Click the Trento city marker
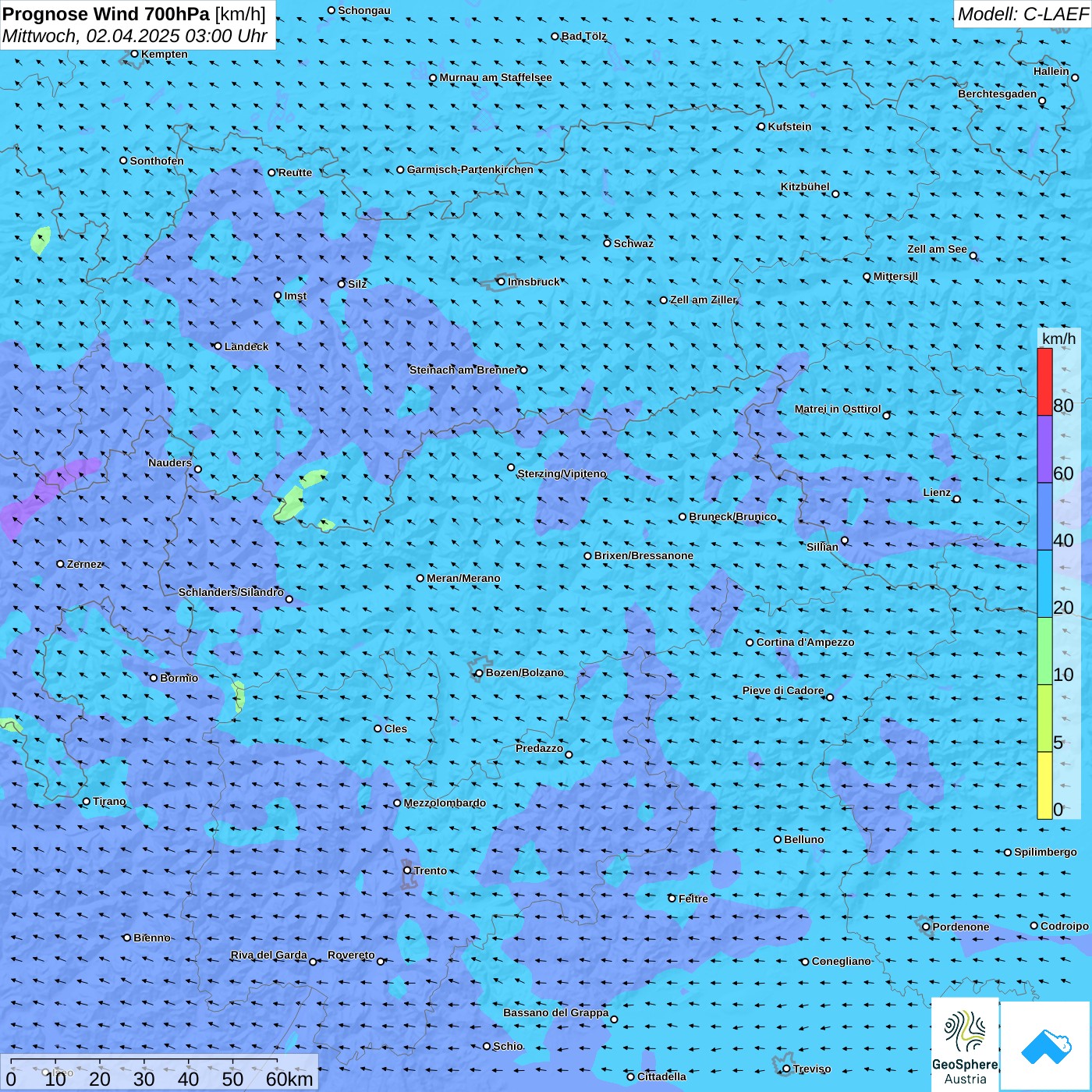This screenshot has width=1092, height=1092. tap(407, 870)
